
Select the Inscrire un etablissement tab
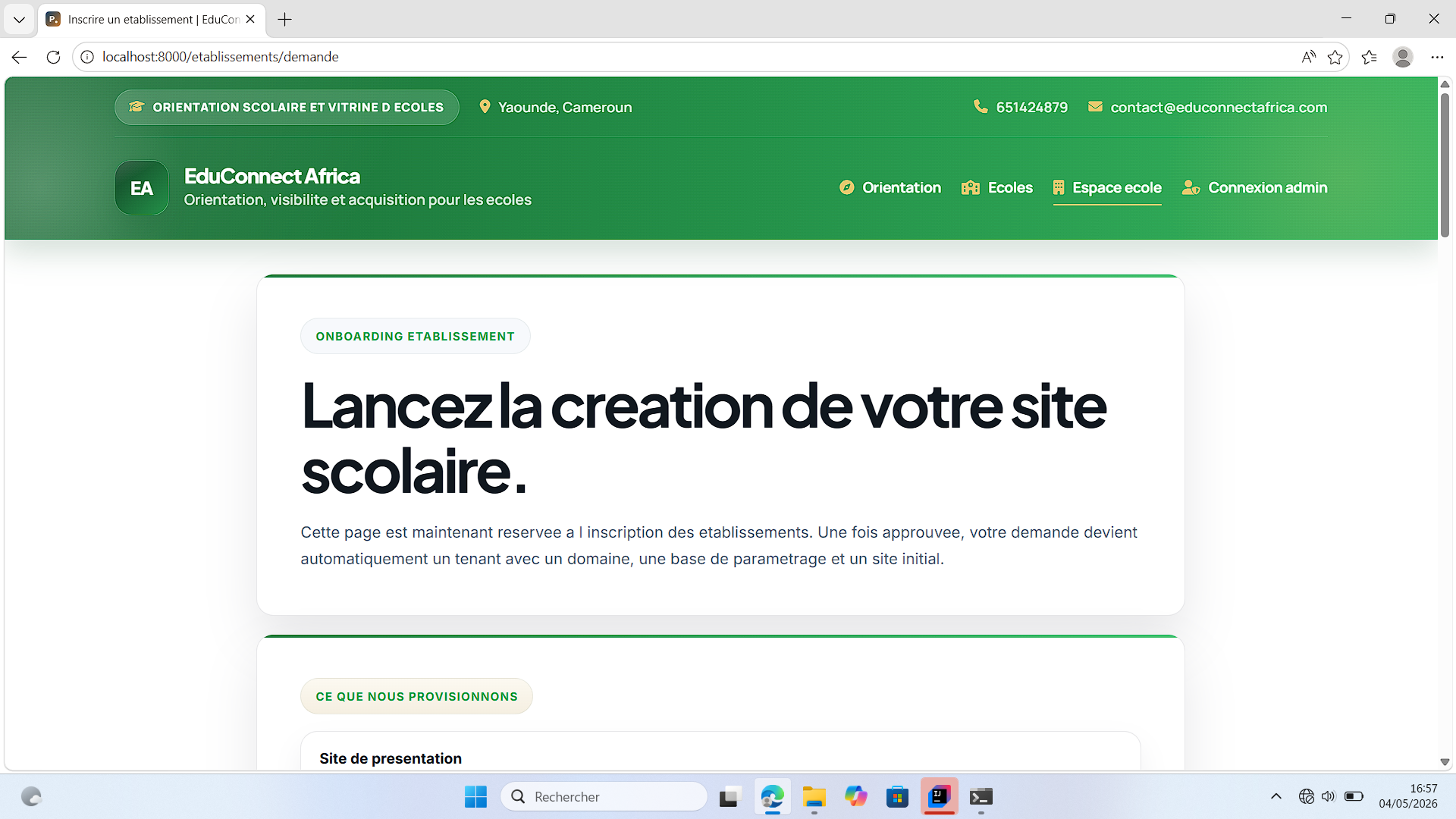pos(152,20)
